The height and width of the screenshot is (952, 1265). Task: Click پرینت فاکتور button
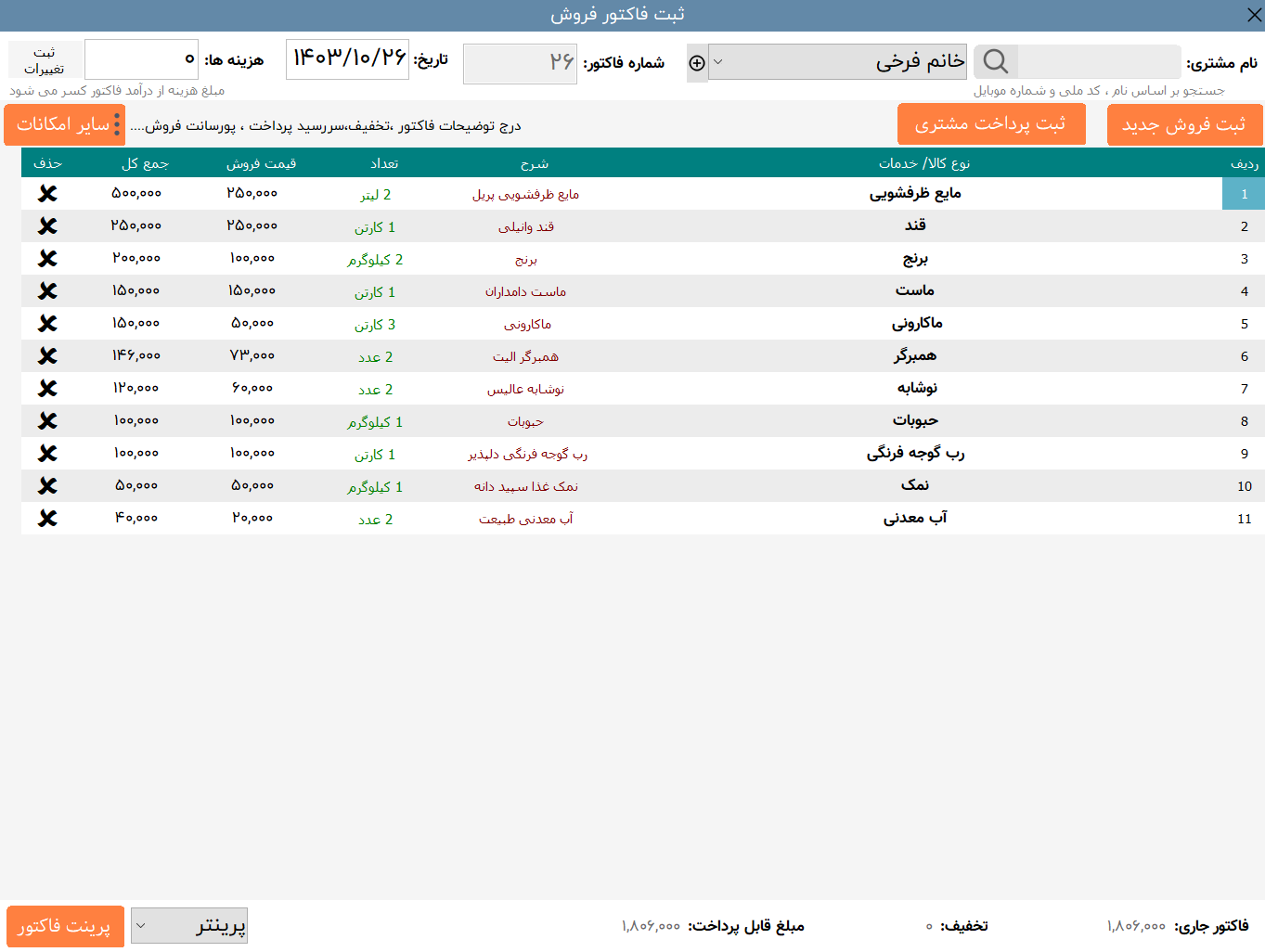(65, 926)
